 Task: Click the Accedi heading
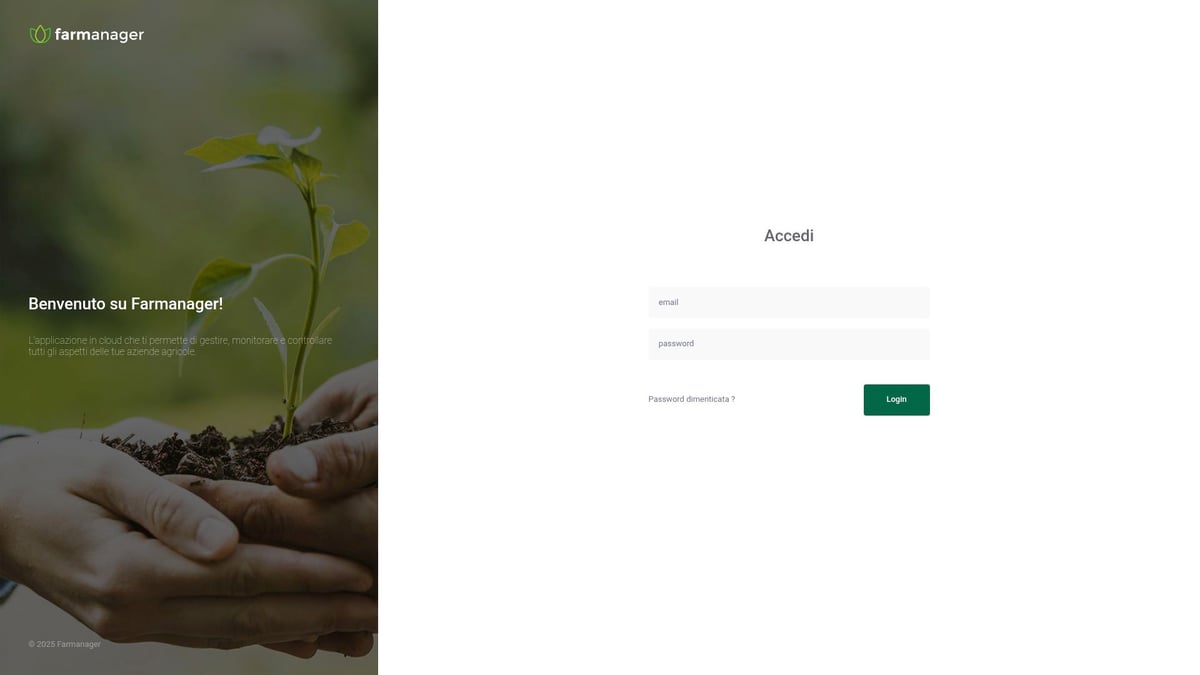(789, 236)
